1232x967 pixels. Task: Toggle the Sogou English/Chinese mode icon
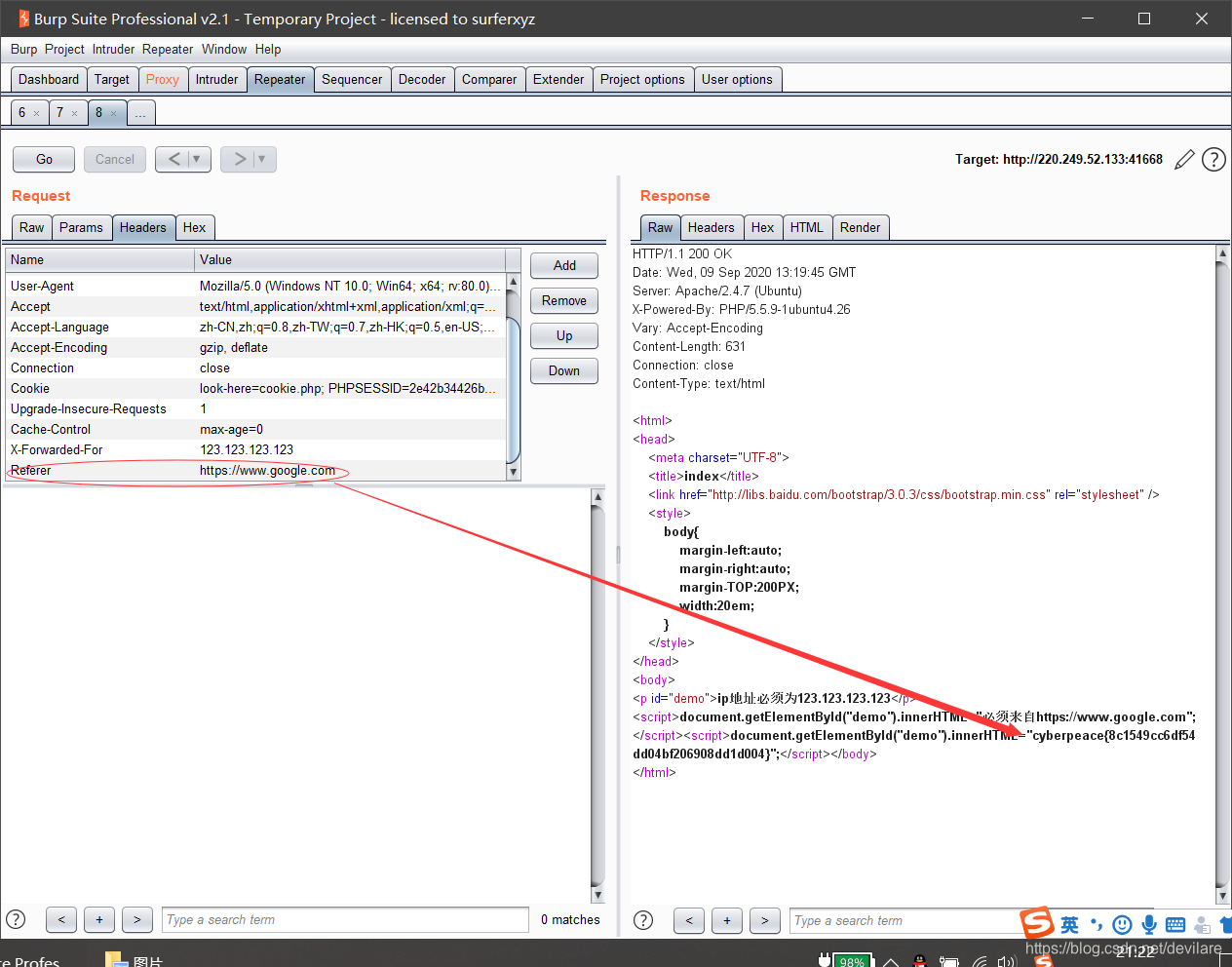tap(1070, 925)
